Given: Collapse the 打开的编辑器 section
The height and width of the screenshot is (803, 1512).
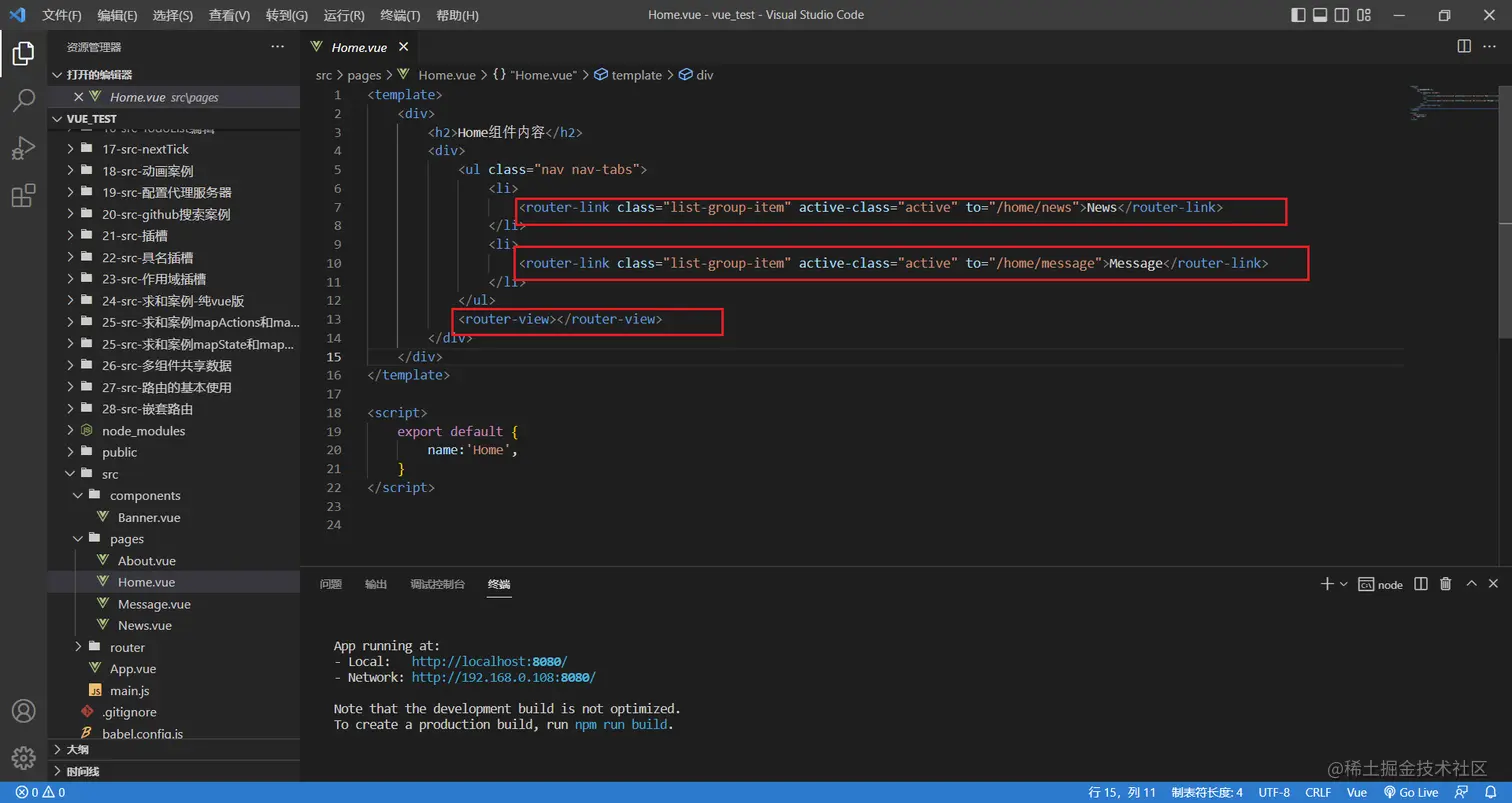Looking at the screenshot, I should pos(174,75).
